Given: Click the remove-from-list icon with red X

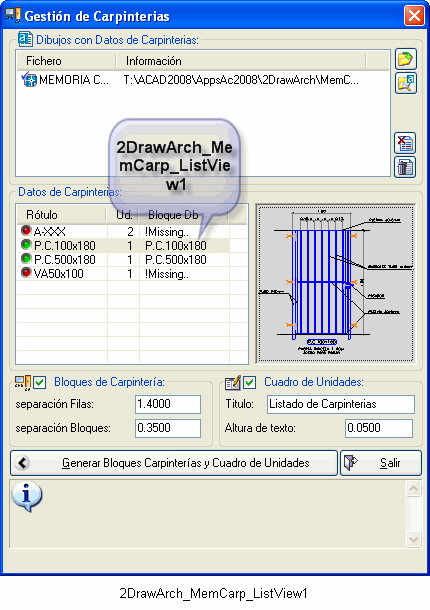Looking at the screenshot, I should point(405,143).
